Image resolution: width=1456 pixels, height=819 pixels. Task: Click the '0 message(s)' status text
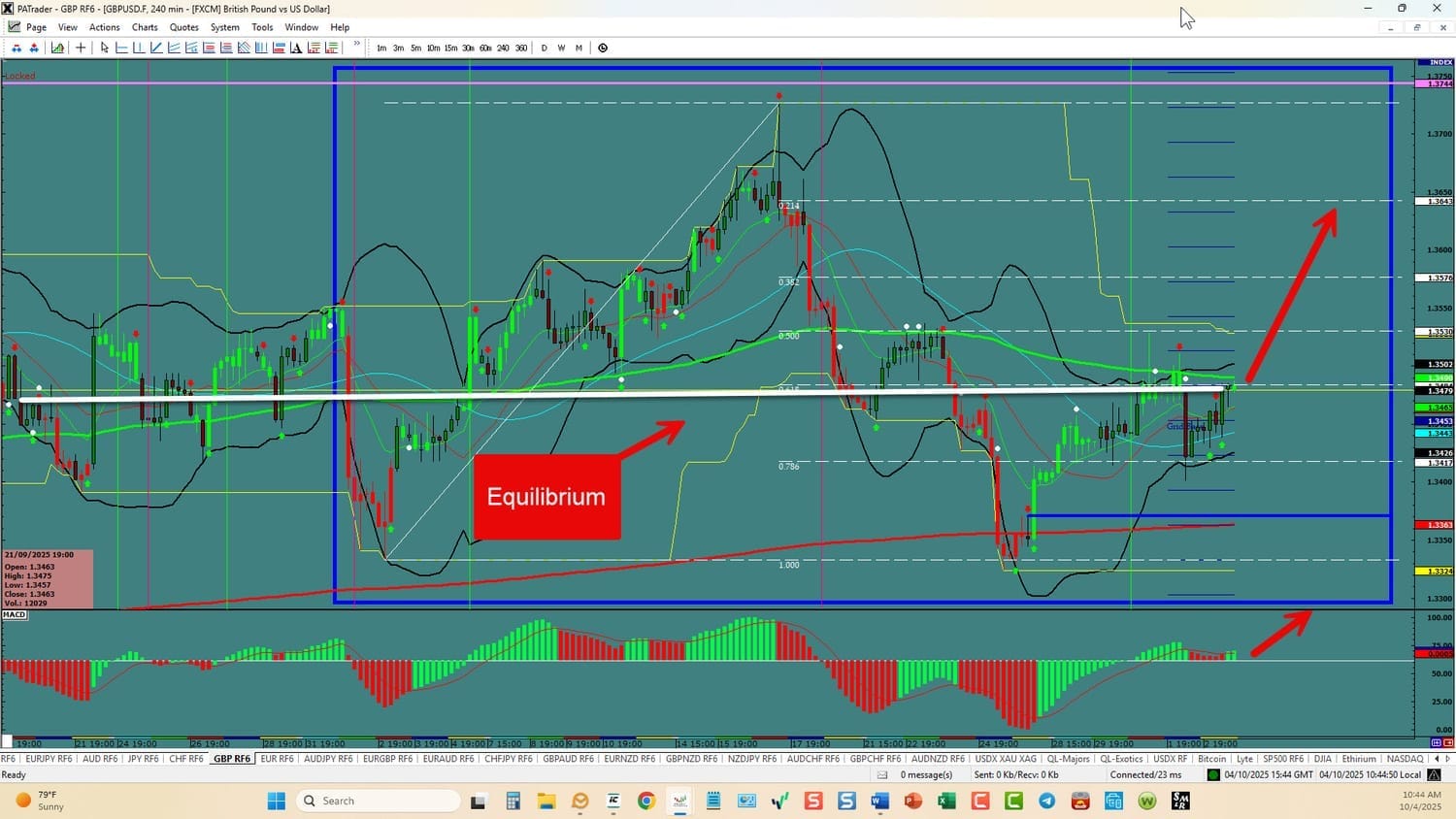click(926, 774)
